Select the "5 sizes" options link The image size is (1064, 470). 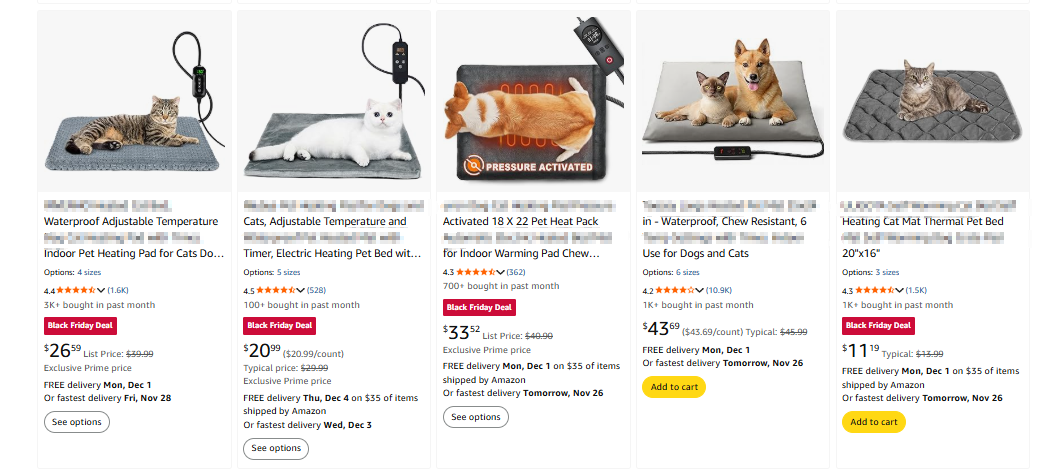pos(288,272)
